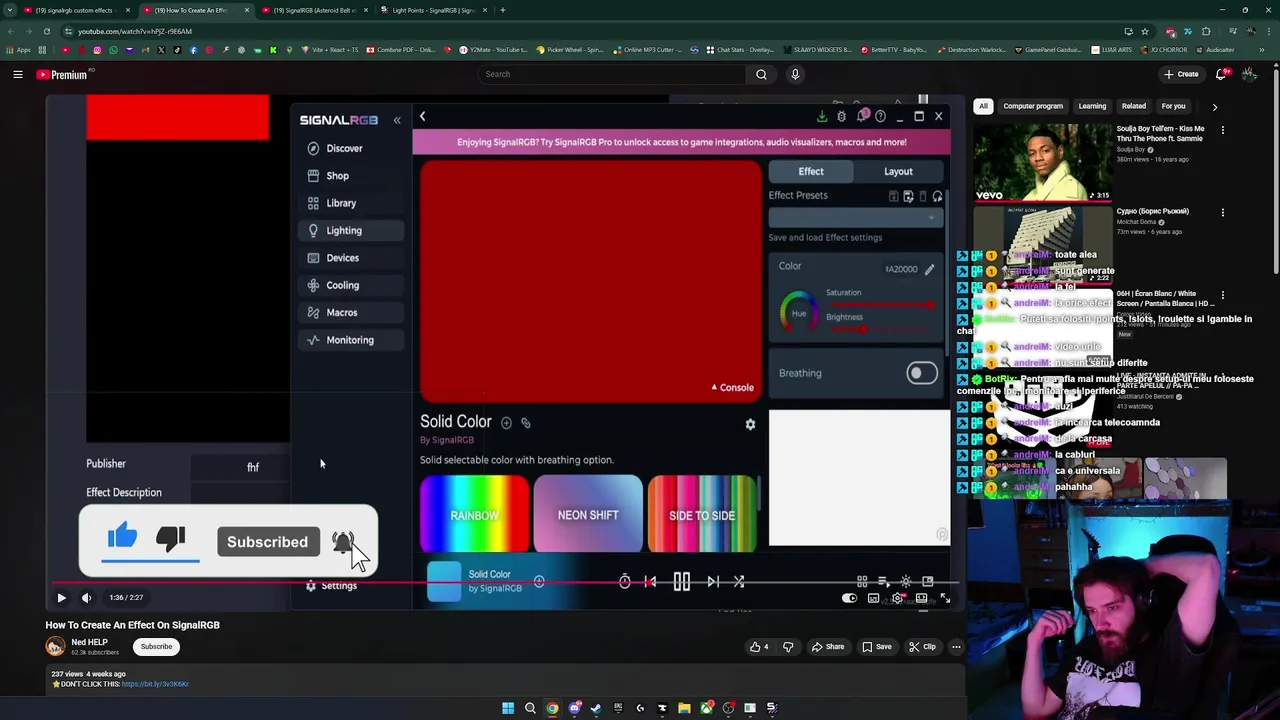The width and height of the screenshot is (1280, 720).
Task: Open the bit.ly link in description
Action: (155, 684)
